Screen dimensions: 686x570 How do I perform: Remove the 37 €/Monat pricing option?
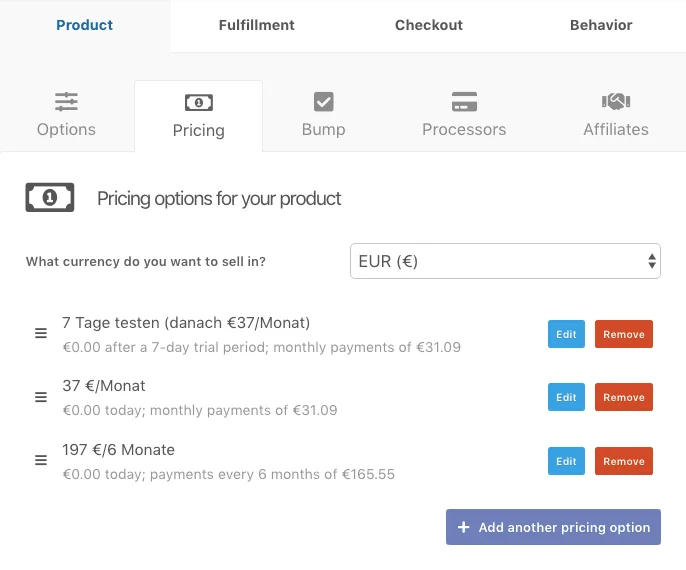624,397
